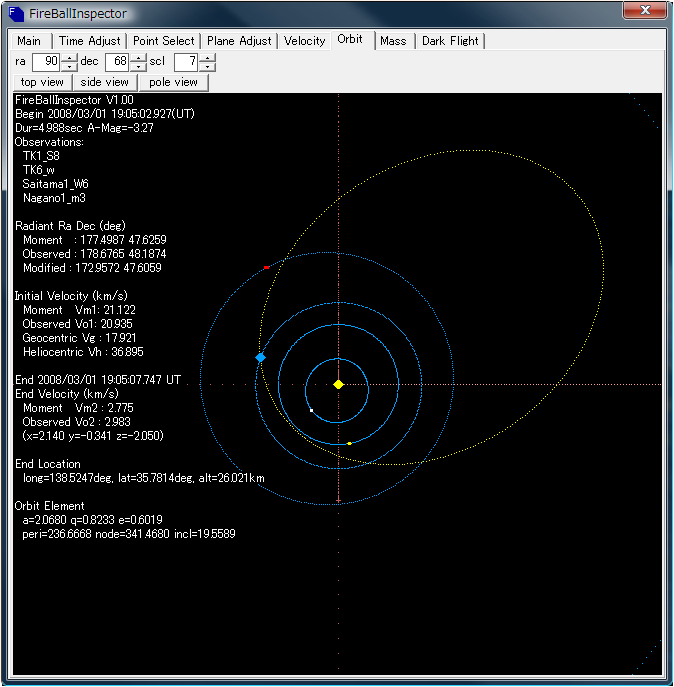The height and width of the screenshot is (687, 674).
Task: Switch to Plane Adjust tab
Action: pos(239,41)
